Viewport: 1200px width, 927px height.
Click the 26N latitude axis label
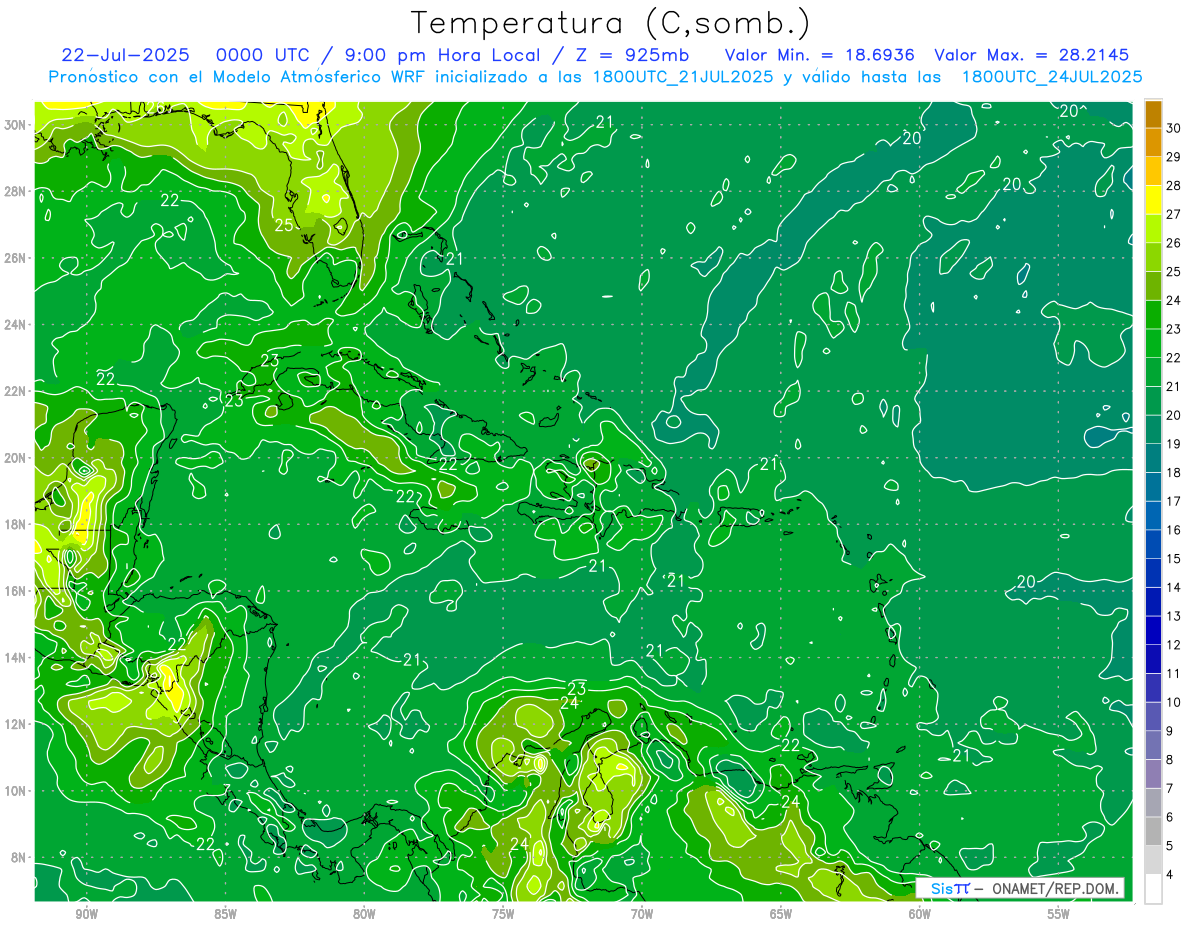tap(15, 258)
